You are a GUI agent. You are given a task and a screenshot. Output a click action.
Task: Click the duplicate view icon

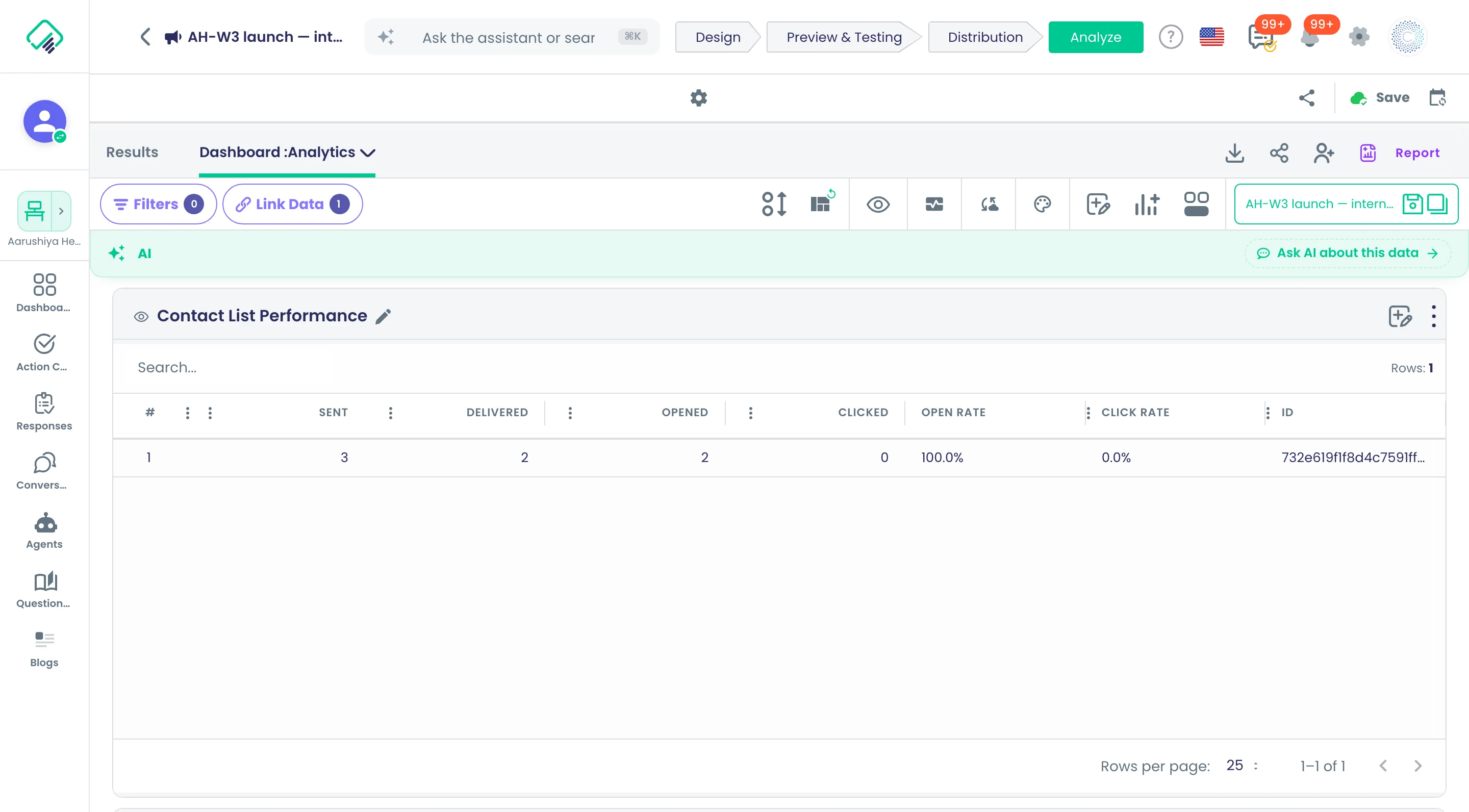pyautogui.click(x=1438, y=204)
